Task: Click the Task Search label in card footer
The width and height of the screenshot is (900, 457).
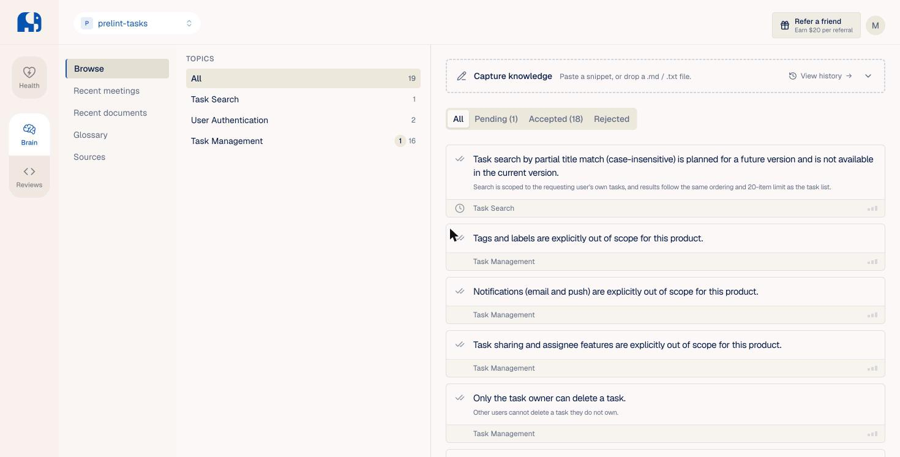Action: click(x=494, y=208)
